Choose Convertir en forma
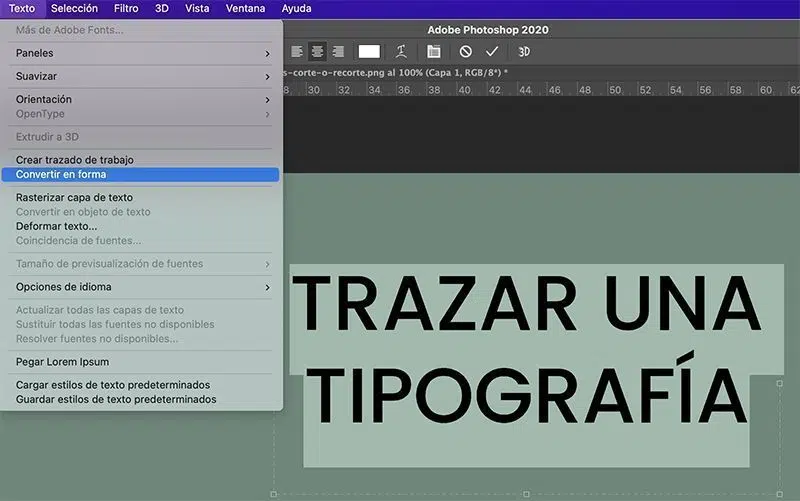This screenshot has width=800, height=501. click(141, 174)
